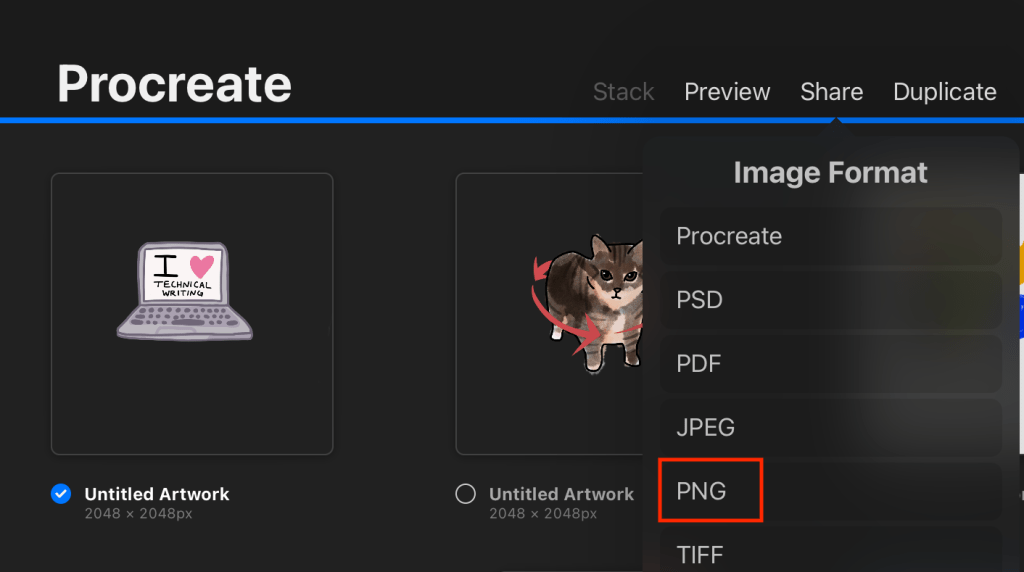Click the Procreate gallery title
1024x572 pixels.
174,84
